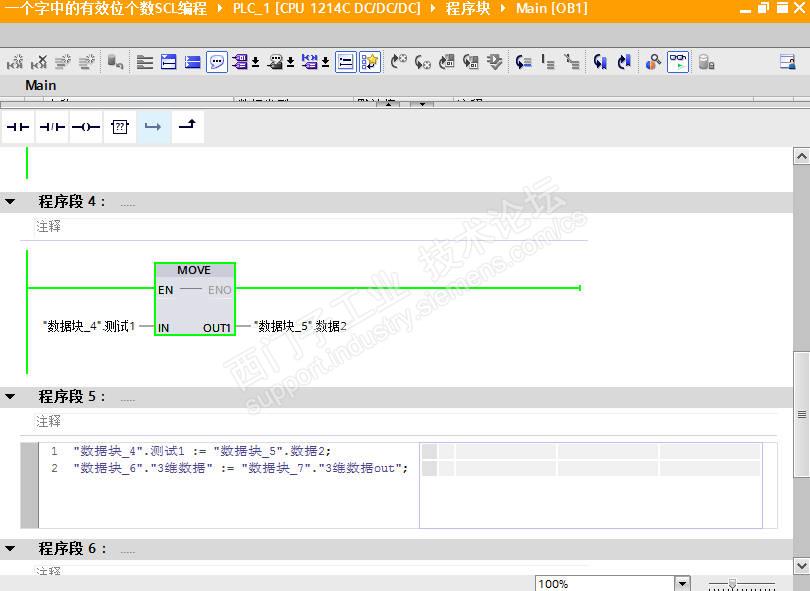
Task: Select the normally closed contact
Action: pos(52,127)
